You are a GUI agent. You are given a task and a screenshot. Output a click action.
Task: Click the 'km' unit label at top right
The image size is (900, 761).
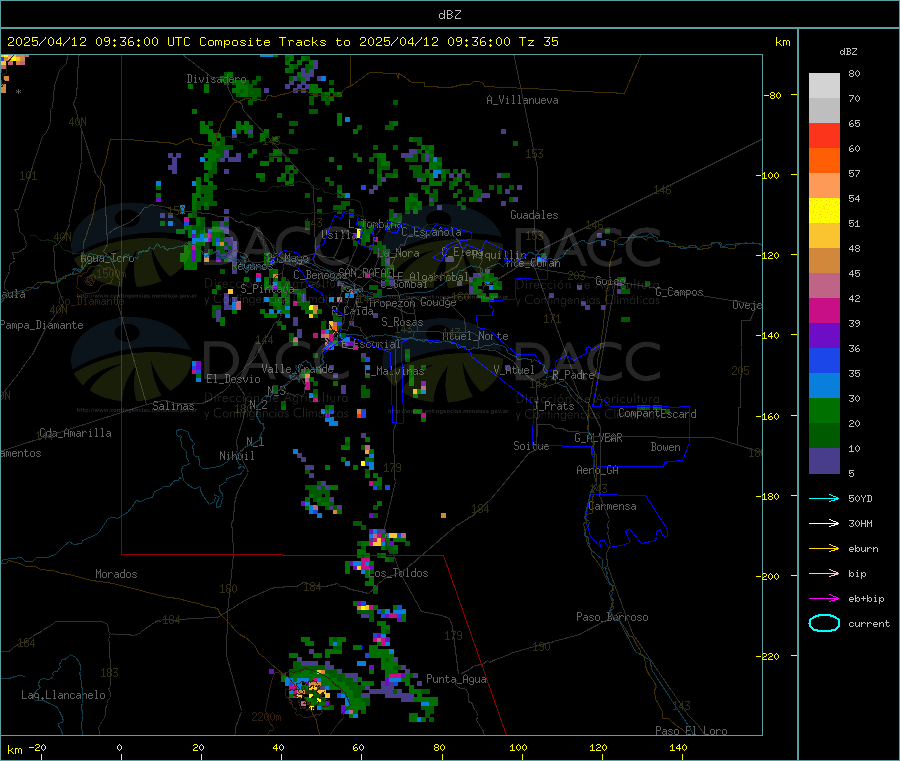(783, 42)
